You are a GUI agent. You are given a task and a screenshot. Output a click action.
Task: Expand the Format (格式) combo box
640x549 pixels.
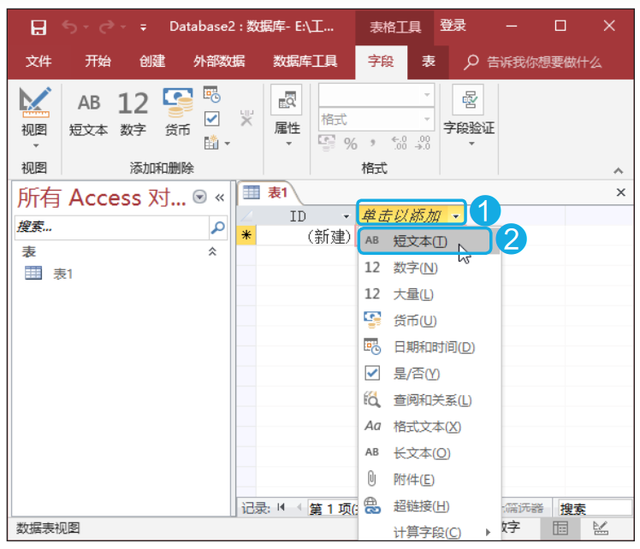pos(427,119)
